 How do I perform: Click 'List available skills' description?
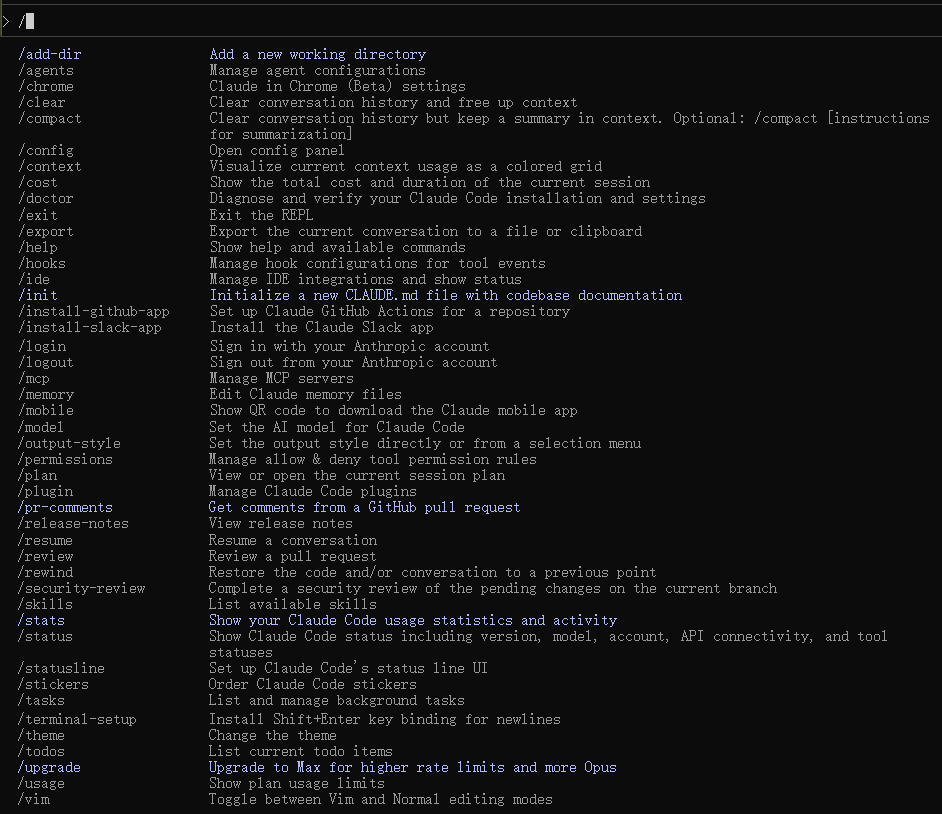click(x=293, y=604)
